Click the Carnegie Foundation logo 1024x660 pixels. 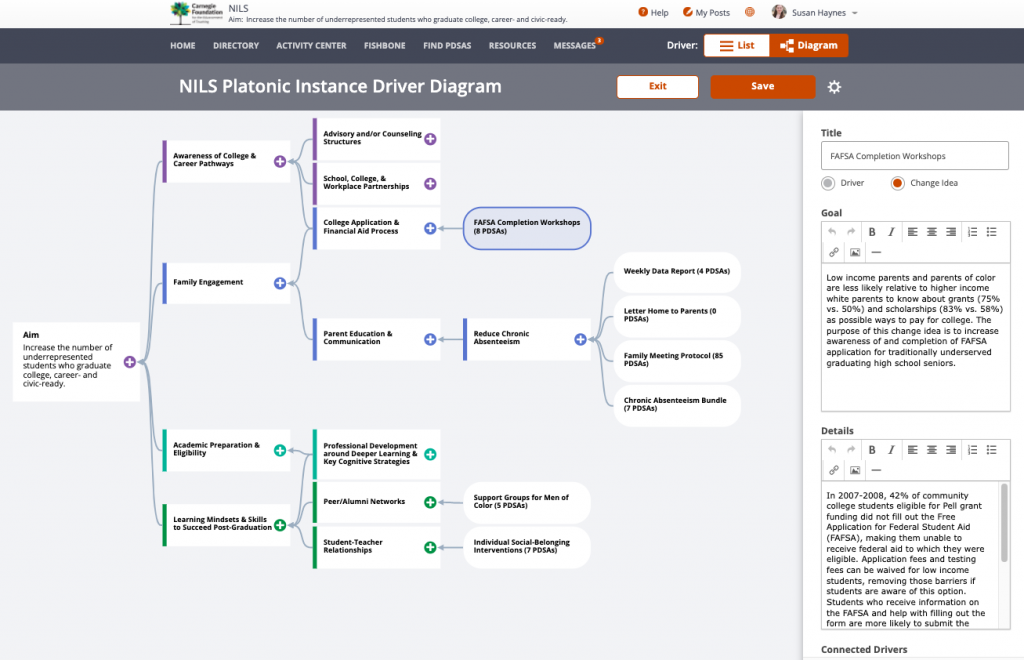pyautogui.click(x=197, y=13)
